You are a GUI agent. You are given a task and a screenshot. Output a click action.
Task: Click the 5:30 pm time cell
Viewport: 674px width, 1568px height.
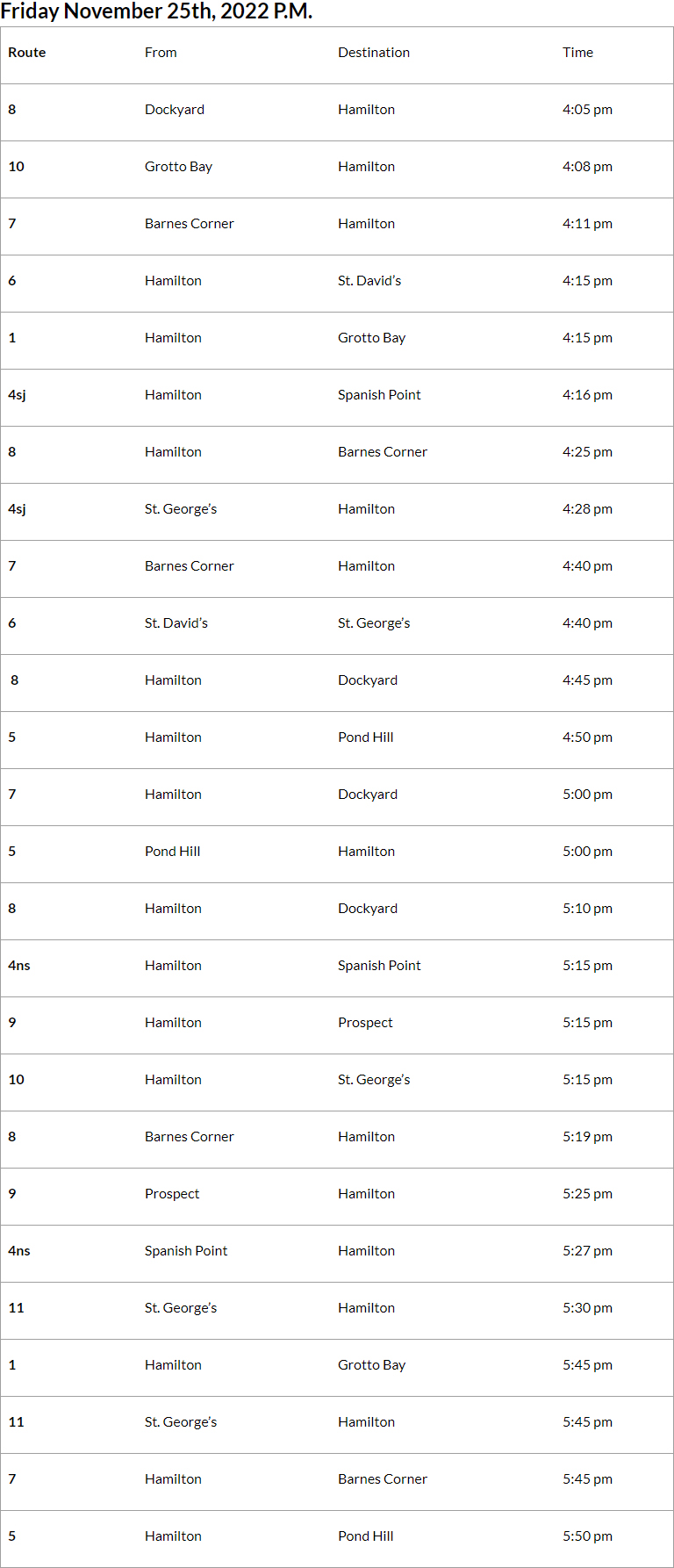click(x=588, y=1308)
